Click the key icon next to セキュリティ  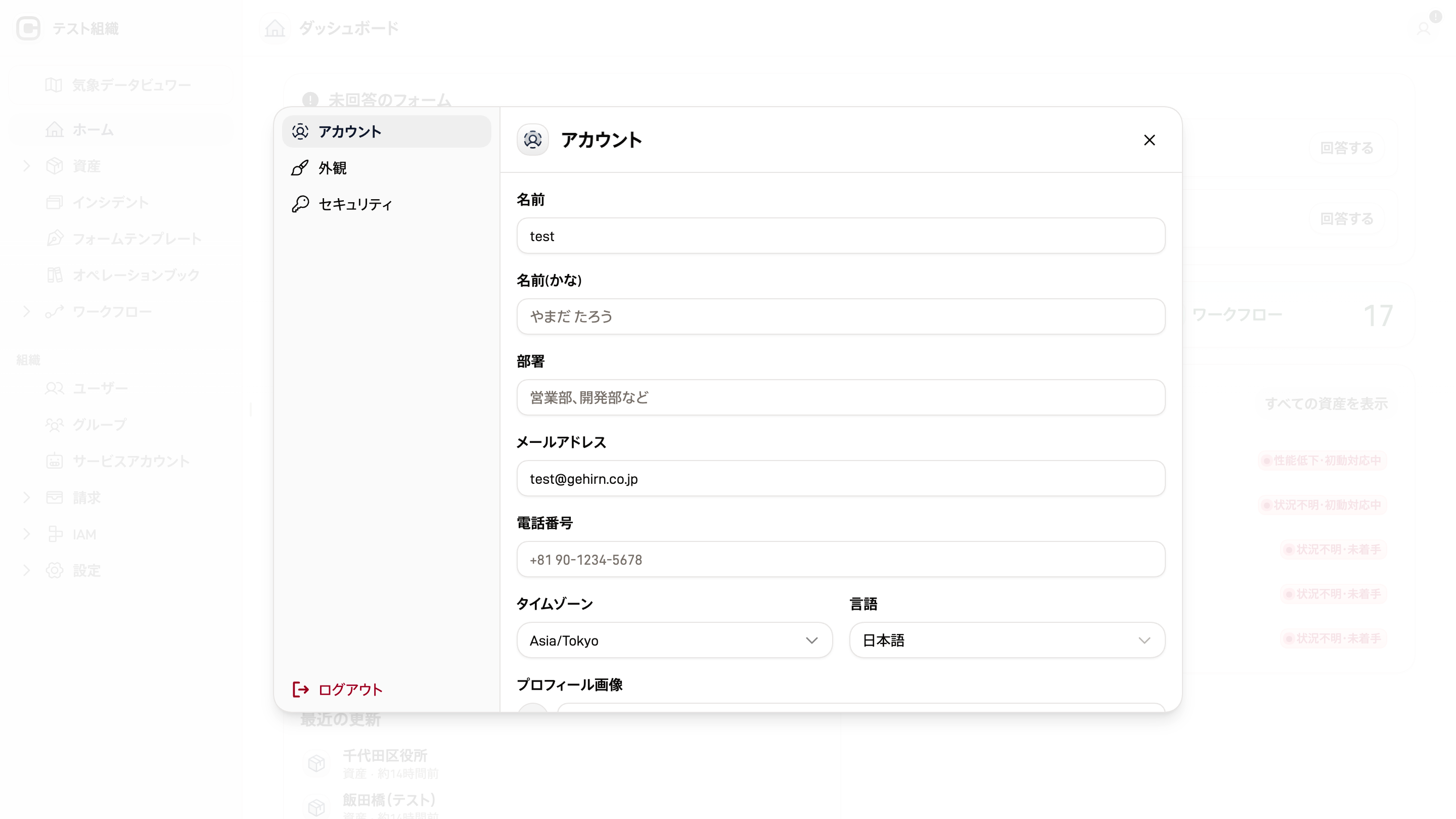point(300,204)
